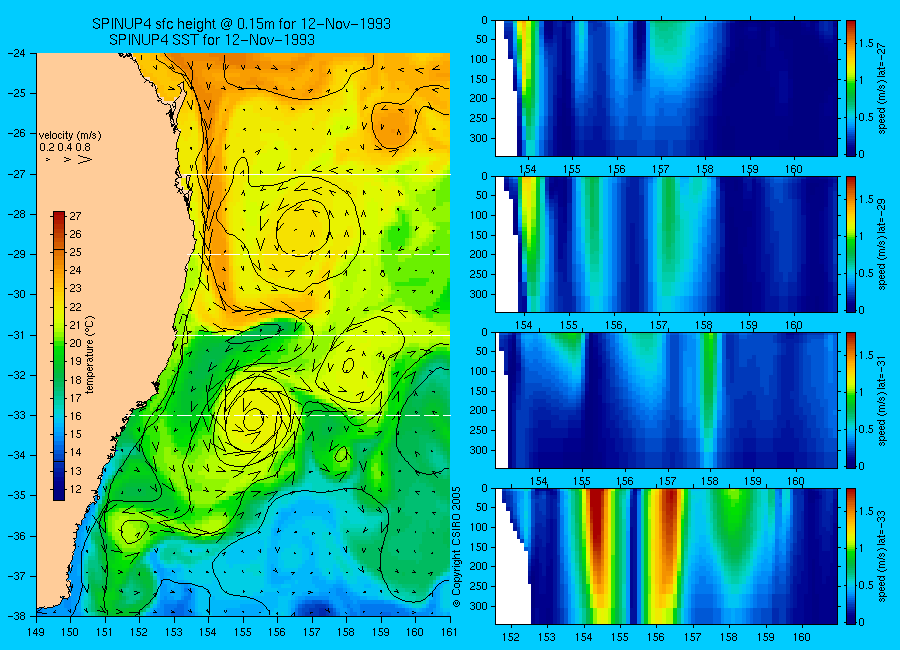Image resolution: width=900 pixels, height=650 pixels.
Task: Click the 1.5 label on lat=-27 speed color bar
Action: pyautogui.click(x=866, y=43)
